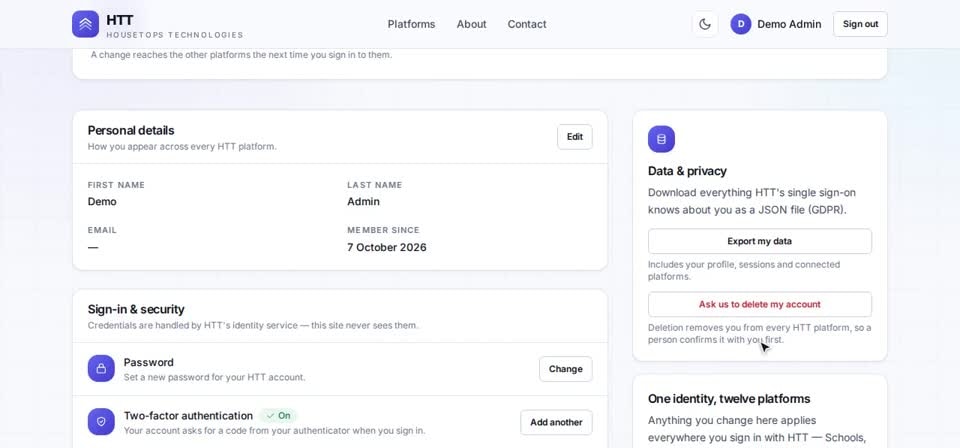Open the Platforms nav item
Image resolution: width=960 pixels, height=448 pixels.
pyautogui.click(x=411, y=24)
